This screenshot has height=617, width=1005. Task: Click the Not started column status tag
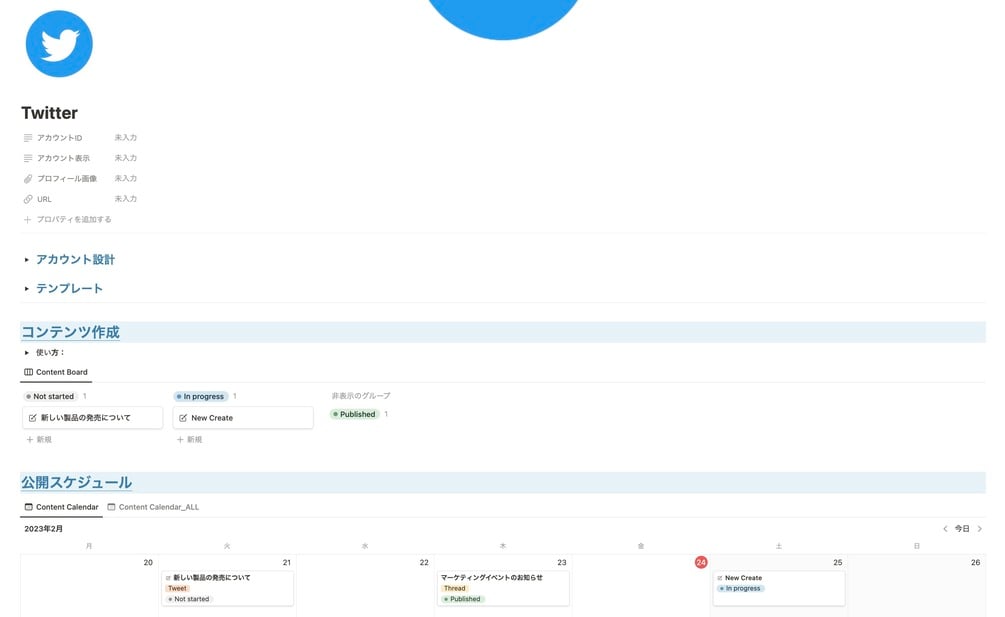[x=50, y=397]
